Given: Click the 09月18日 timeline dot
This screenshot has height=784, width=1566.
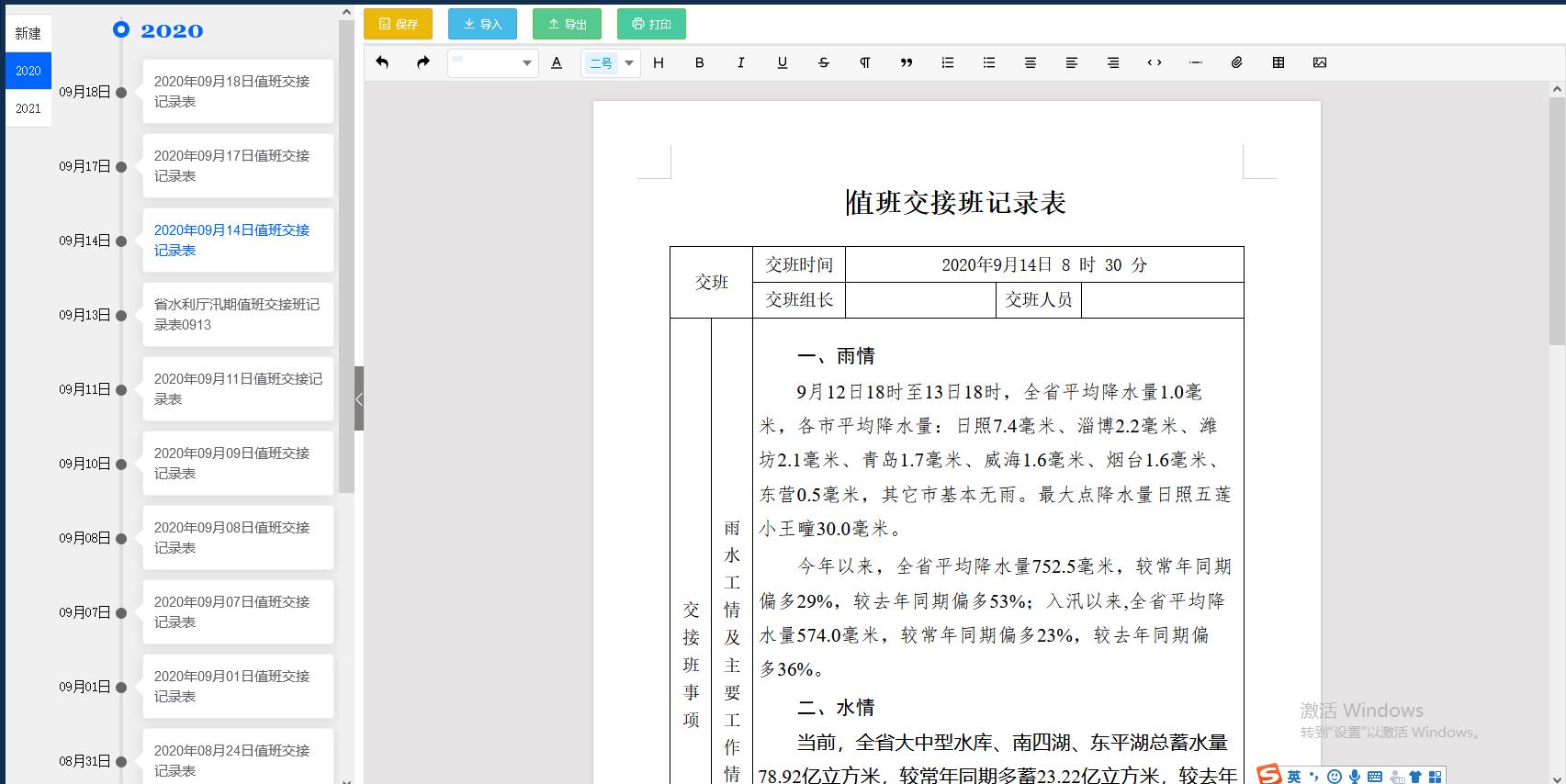Looking at the screenshot, I should (121, 92).
